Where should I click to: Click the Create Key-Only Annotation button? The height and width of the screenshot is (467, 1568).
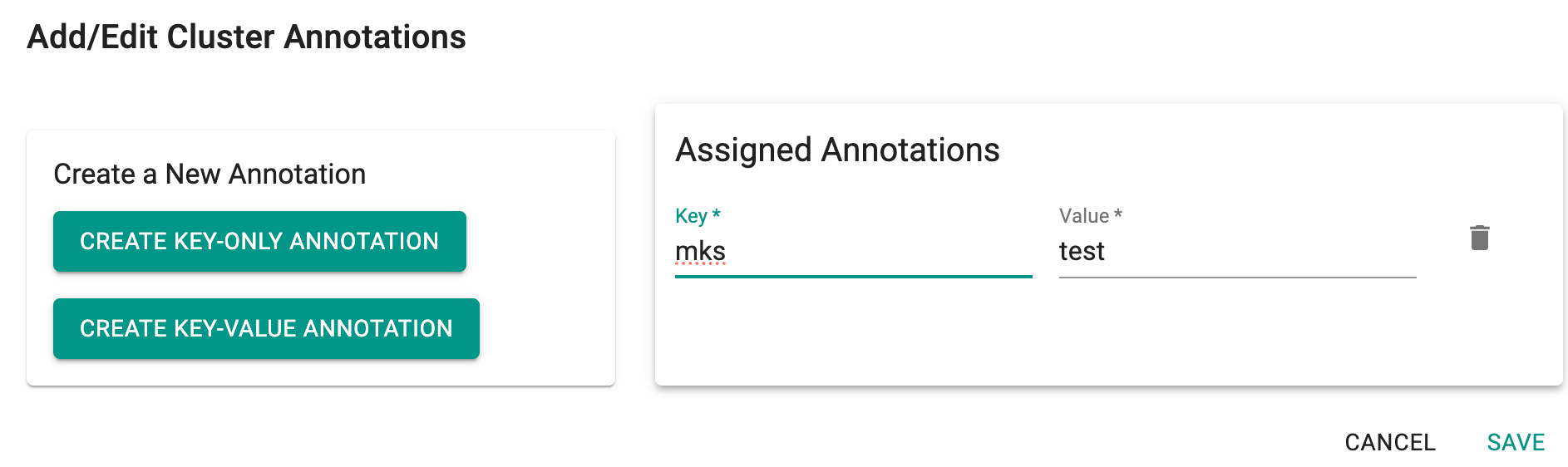259,241
